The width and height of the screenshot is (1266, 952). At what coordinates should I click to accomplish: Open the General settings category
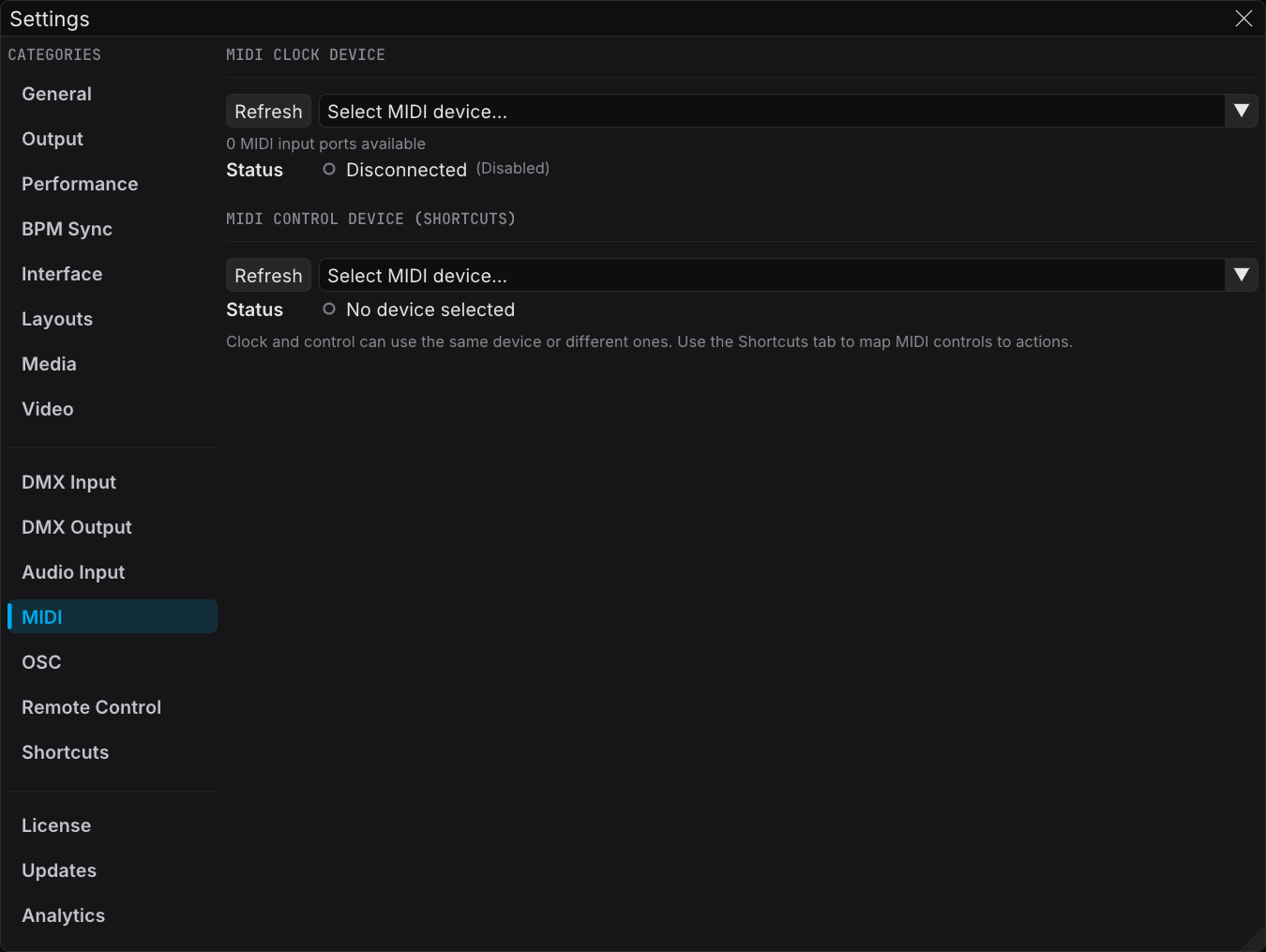tap(113, 94)
